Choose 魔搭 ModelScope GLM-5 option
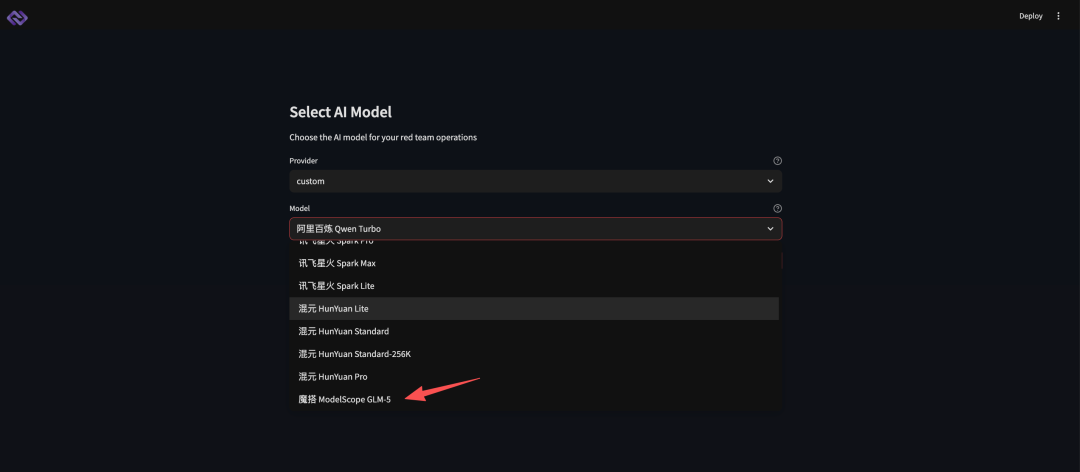The image size is (1080, 472). (344, 399)
